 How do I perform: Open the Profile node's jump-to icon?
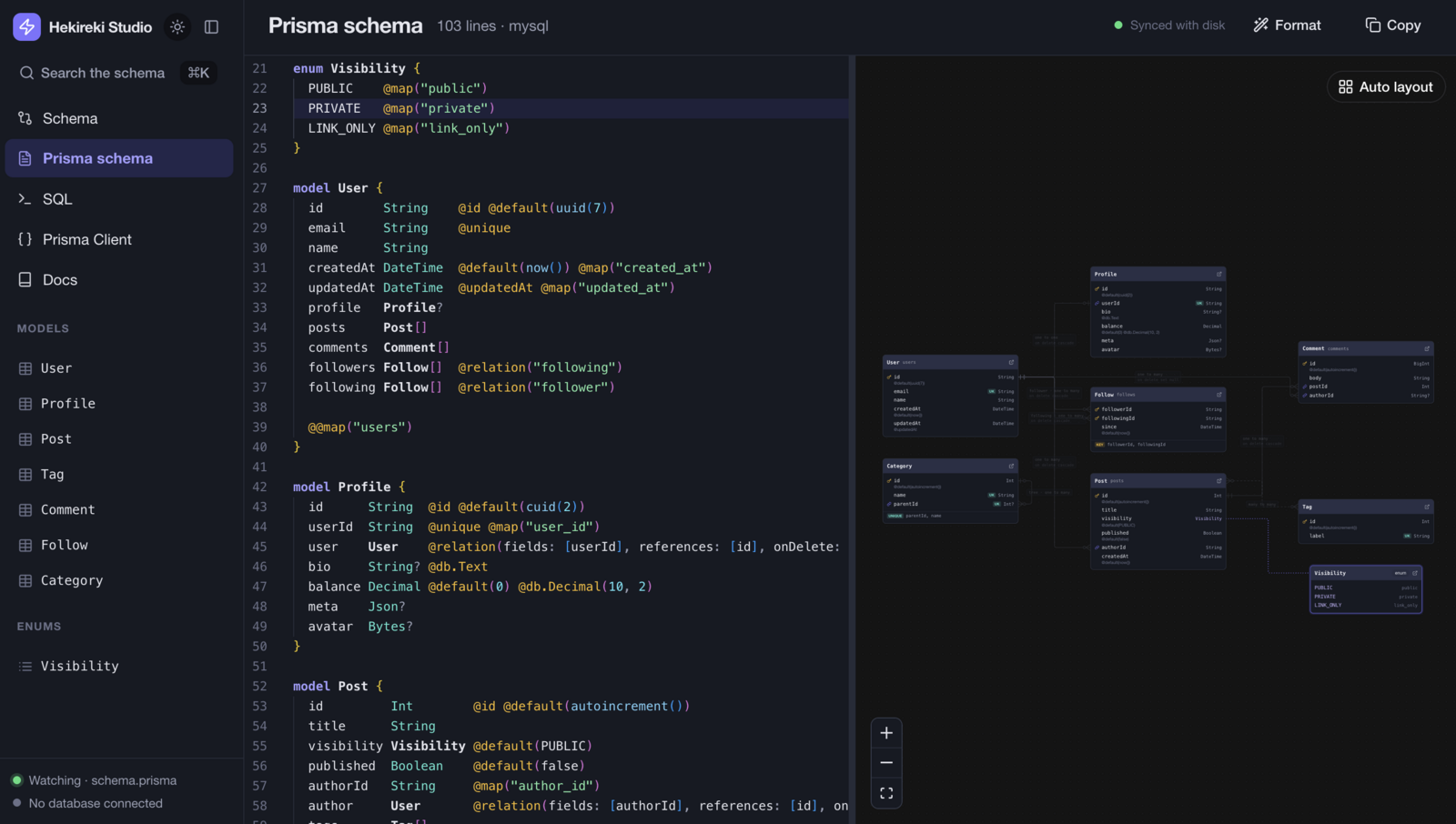(x=1219, y=274)
